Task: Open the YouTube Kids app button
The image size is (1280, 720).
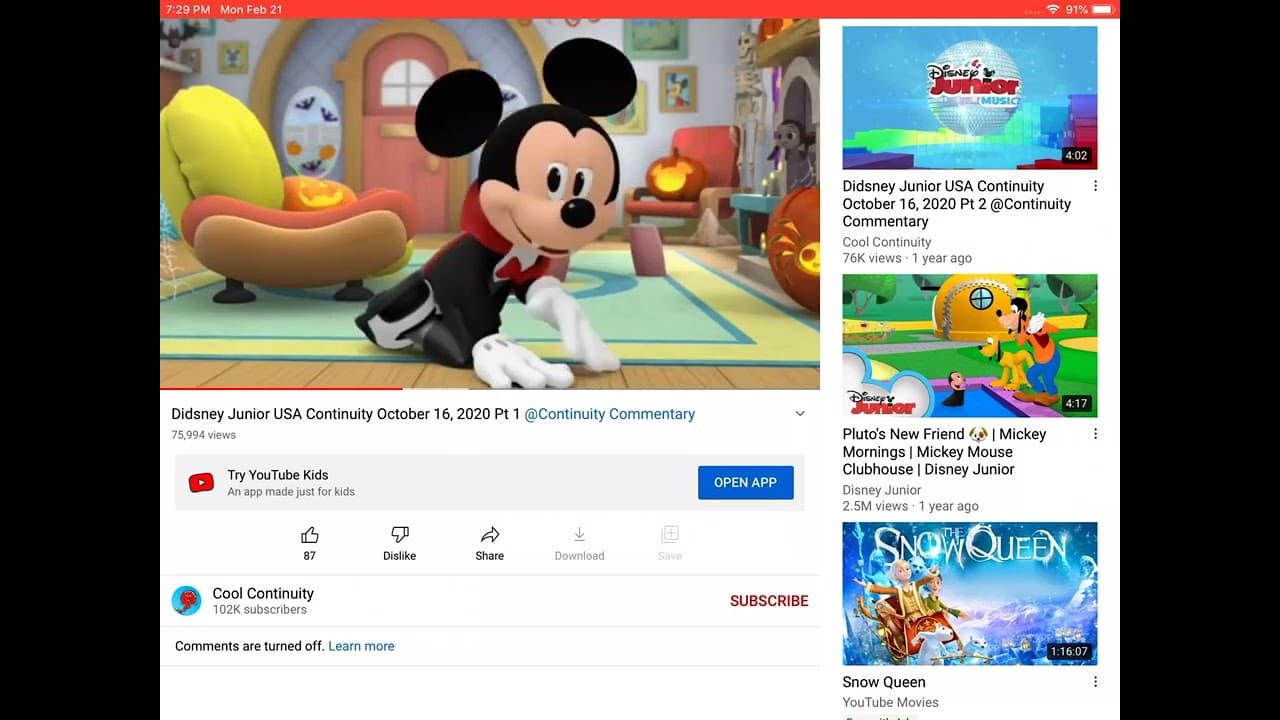Action: point(745,482)
